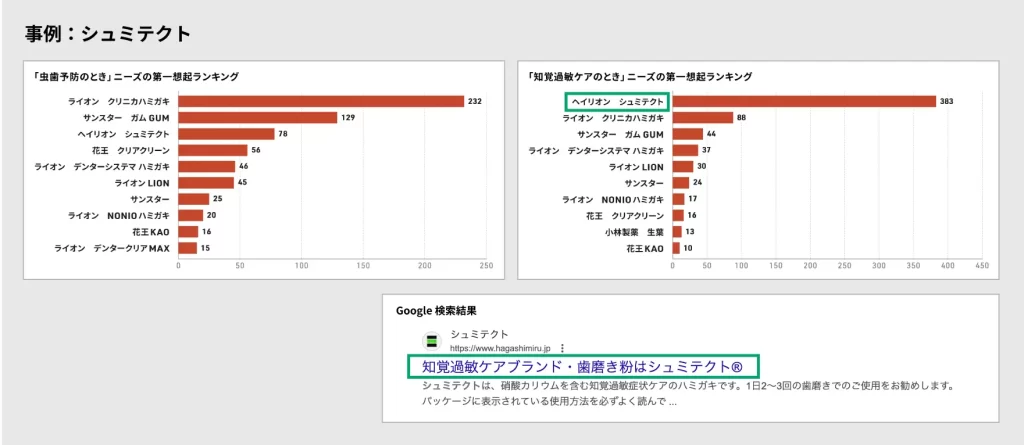This screenshot has height=445, width=1024.
Task: Select the 129 bar for サンスター ガム GUM
Action: pos(258,118)
